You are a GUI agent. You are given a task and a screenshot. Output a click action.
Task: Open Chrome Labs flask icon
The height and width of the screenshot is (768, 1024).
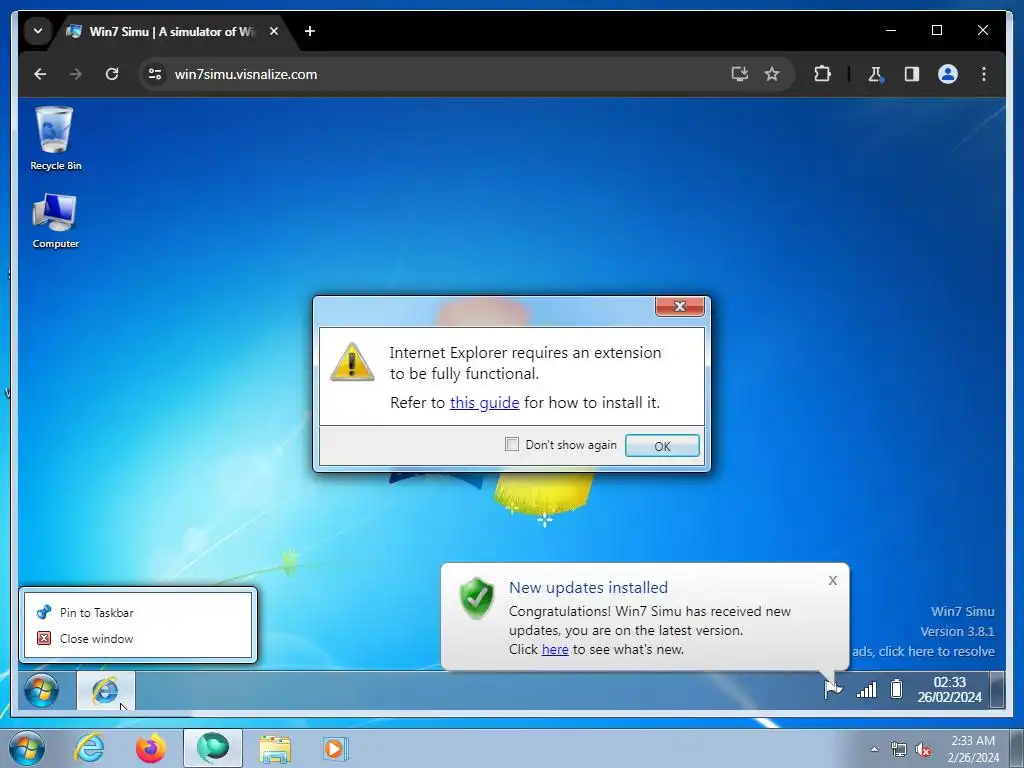tap(875, 74)
